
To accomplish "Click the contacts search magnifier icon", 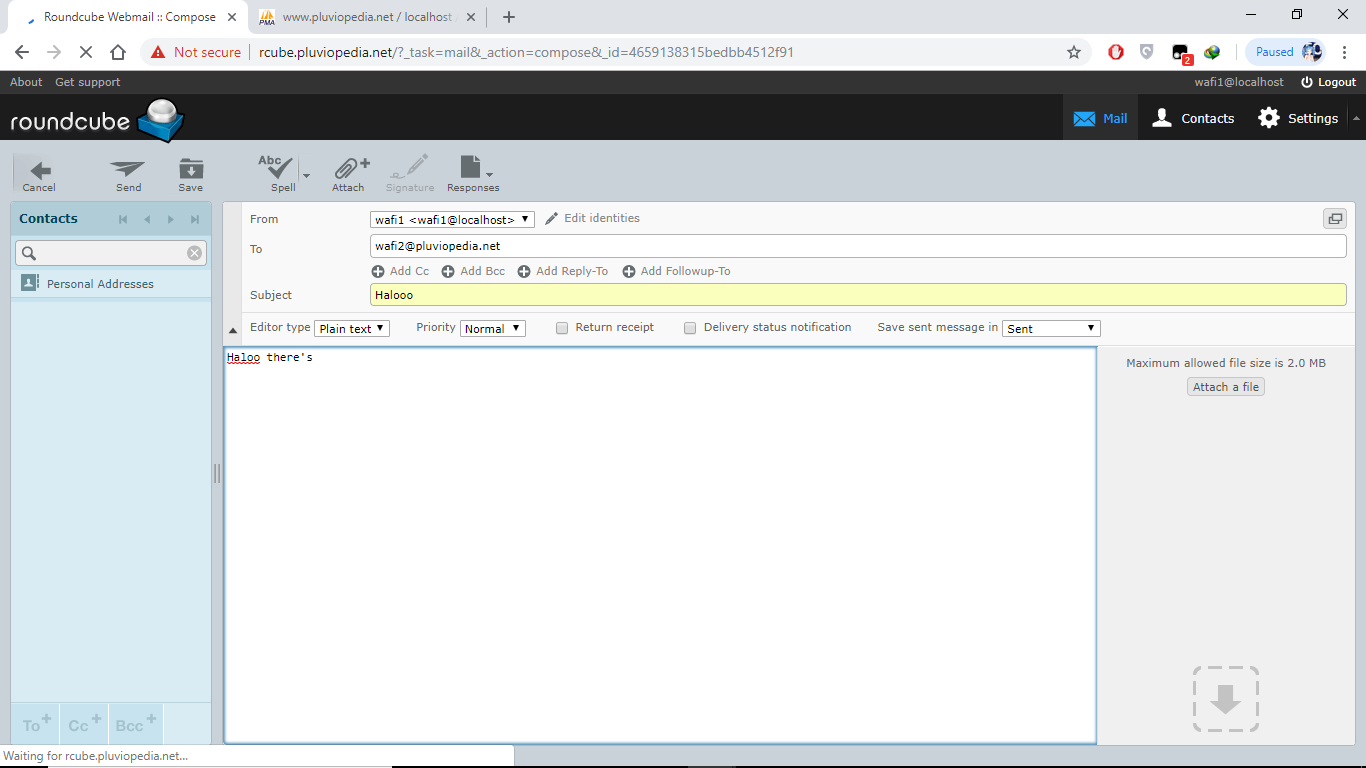I will [29, 253].
